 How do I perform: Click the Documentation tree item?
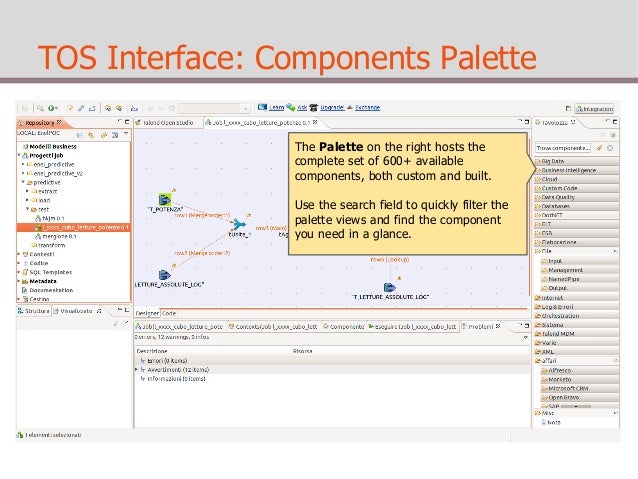click(47, 290)
